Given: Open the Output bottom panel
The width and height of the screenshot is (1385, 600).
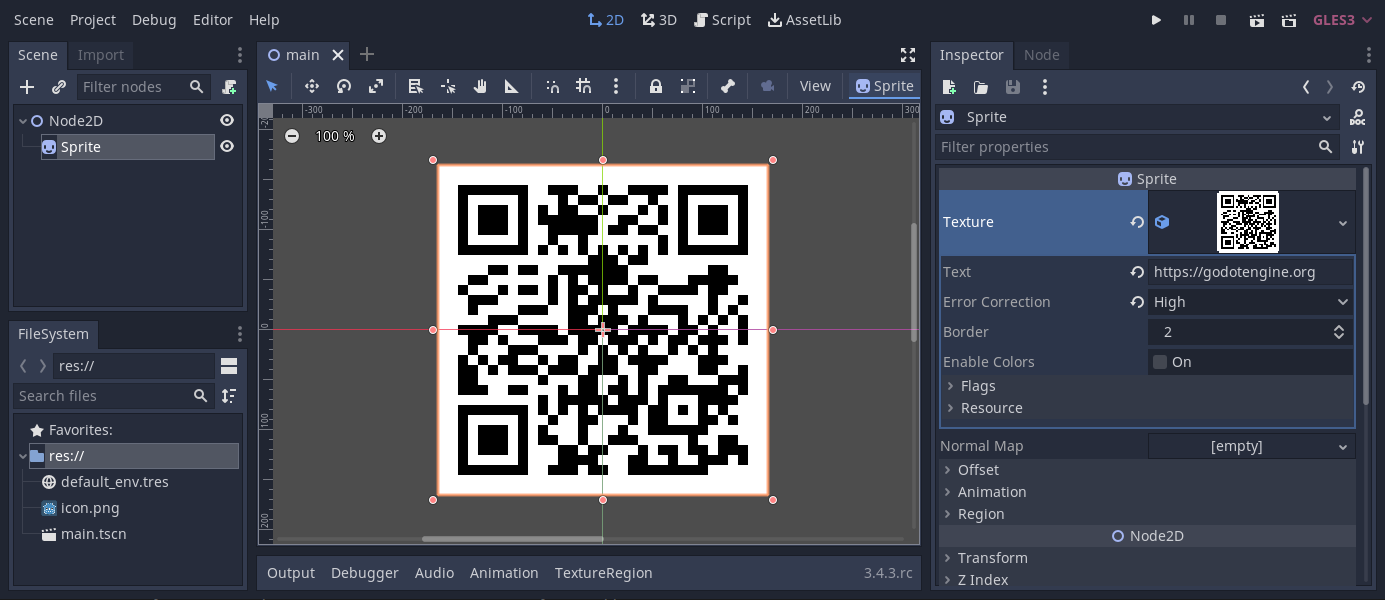Looking at the screenshot, I should coord(291,573).
